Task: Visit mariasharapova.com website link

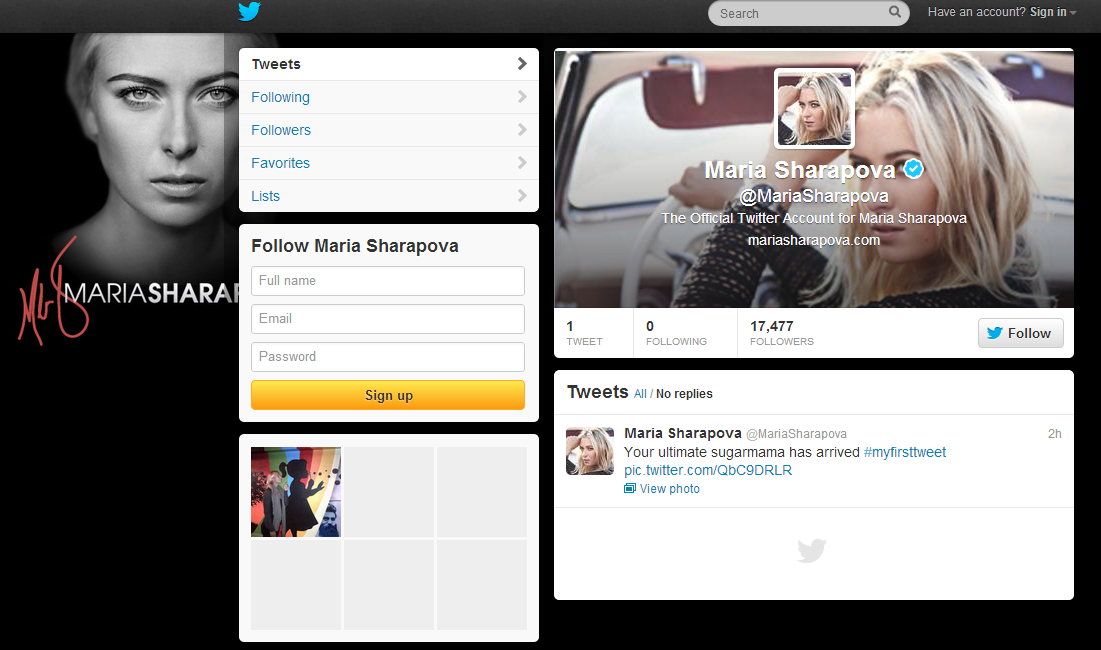Action: point(813,240)
